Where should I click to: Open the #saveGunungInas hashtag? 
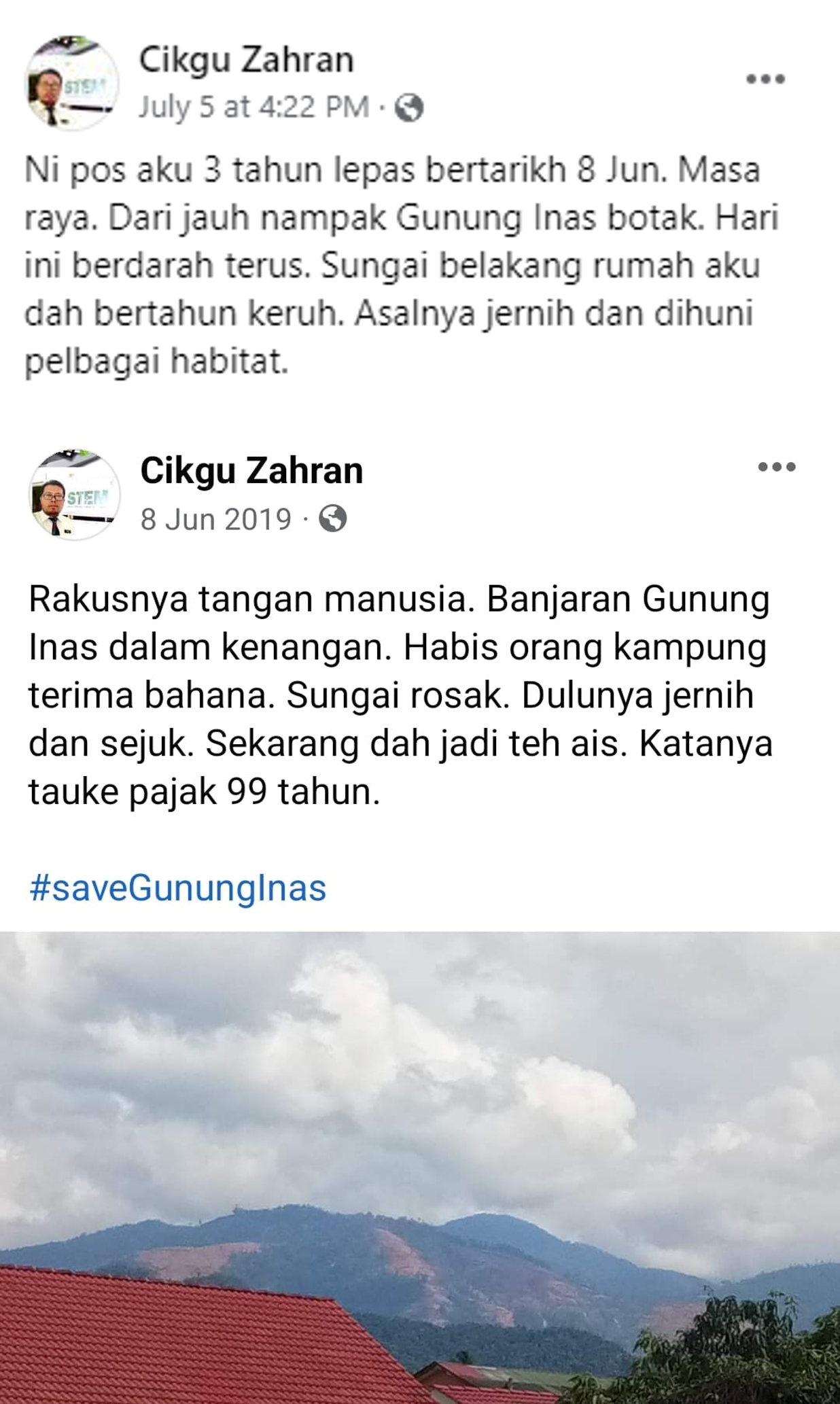178,888
